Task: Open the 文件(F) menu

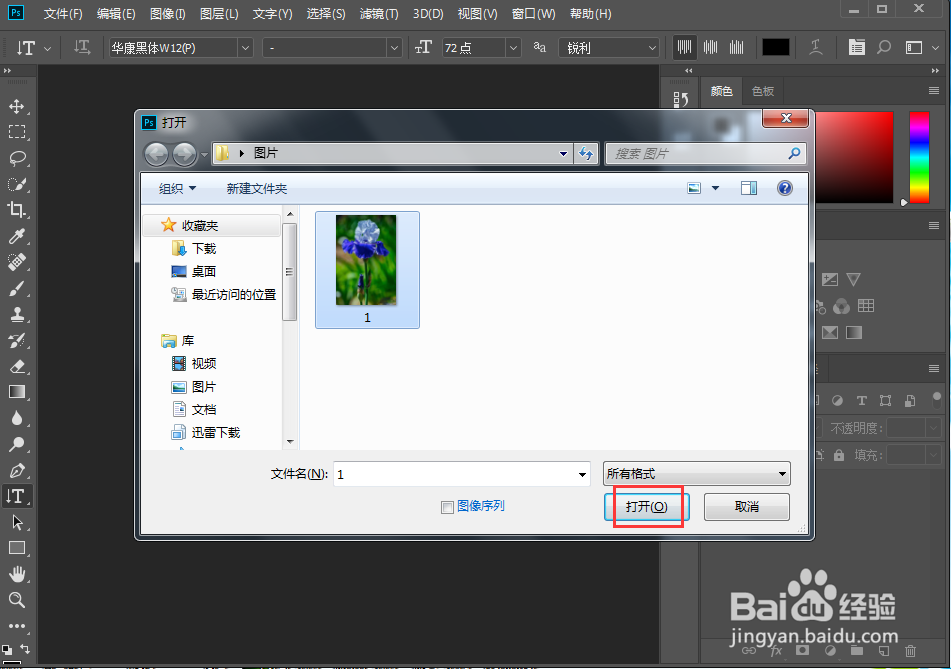Action: point(63,13)
